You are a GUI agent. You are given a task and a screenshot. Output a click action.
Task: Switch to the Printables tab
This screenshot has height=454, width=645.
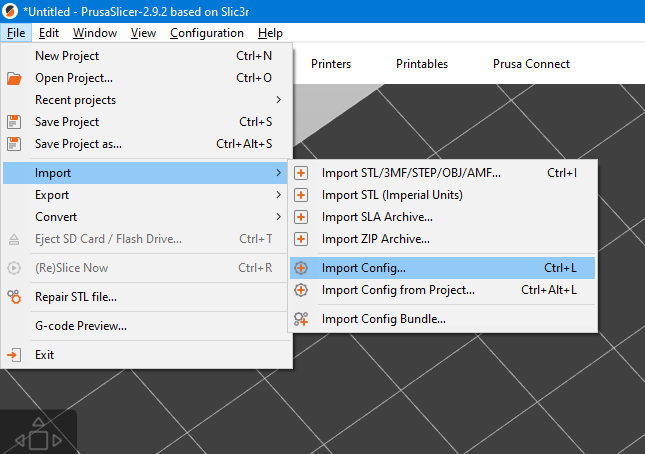pos(422,64)
